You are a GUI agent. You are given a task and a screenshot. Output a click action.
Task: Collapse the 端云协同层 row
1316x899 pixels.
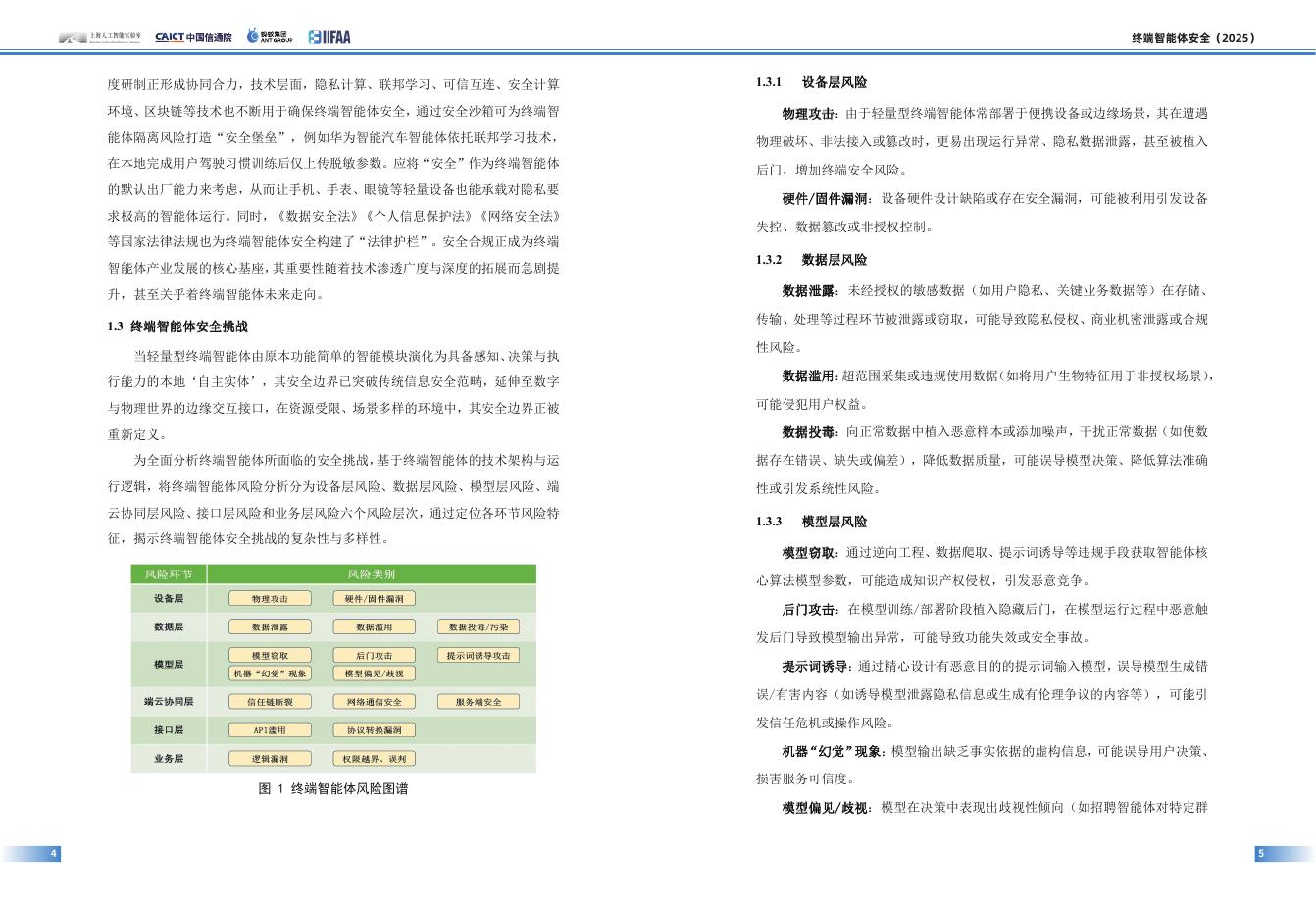pos(168,701)
